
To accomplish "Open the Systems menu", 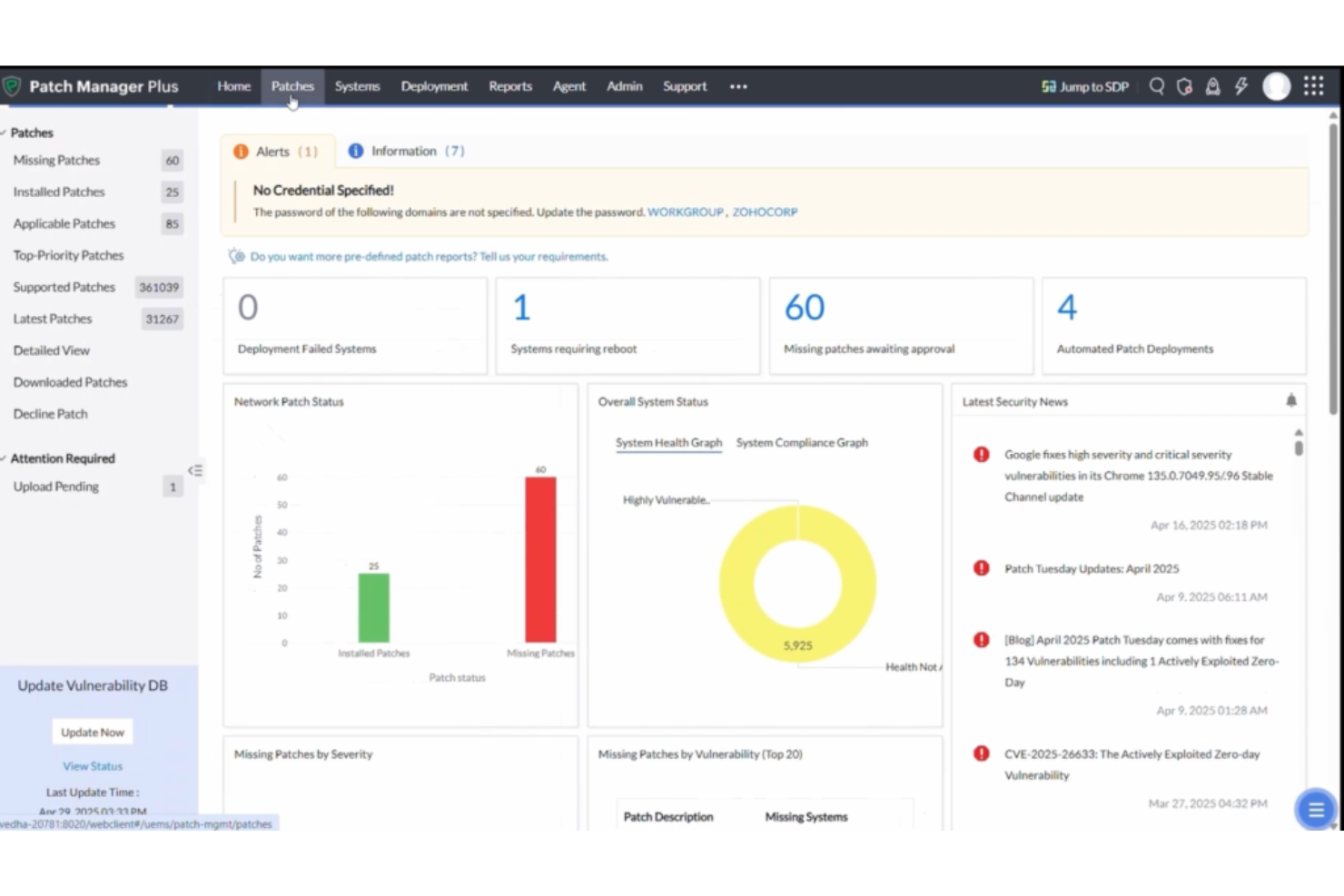I will click(x=357, y=86).
